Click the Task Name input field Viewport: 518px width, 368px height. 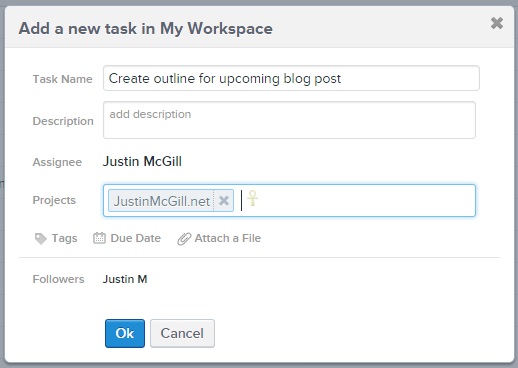pyautogui.click(x=291, y=78)
